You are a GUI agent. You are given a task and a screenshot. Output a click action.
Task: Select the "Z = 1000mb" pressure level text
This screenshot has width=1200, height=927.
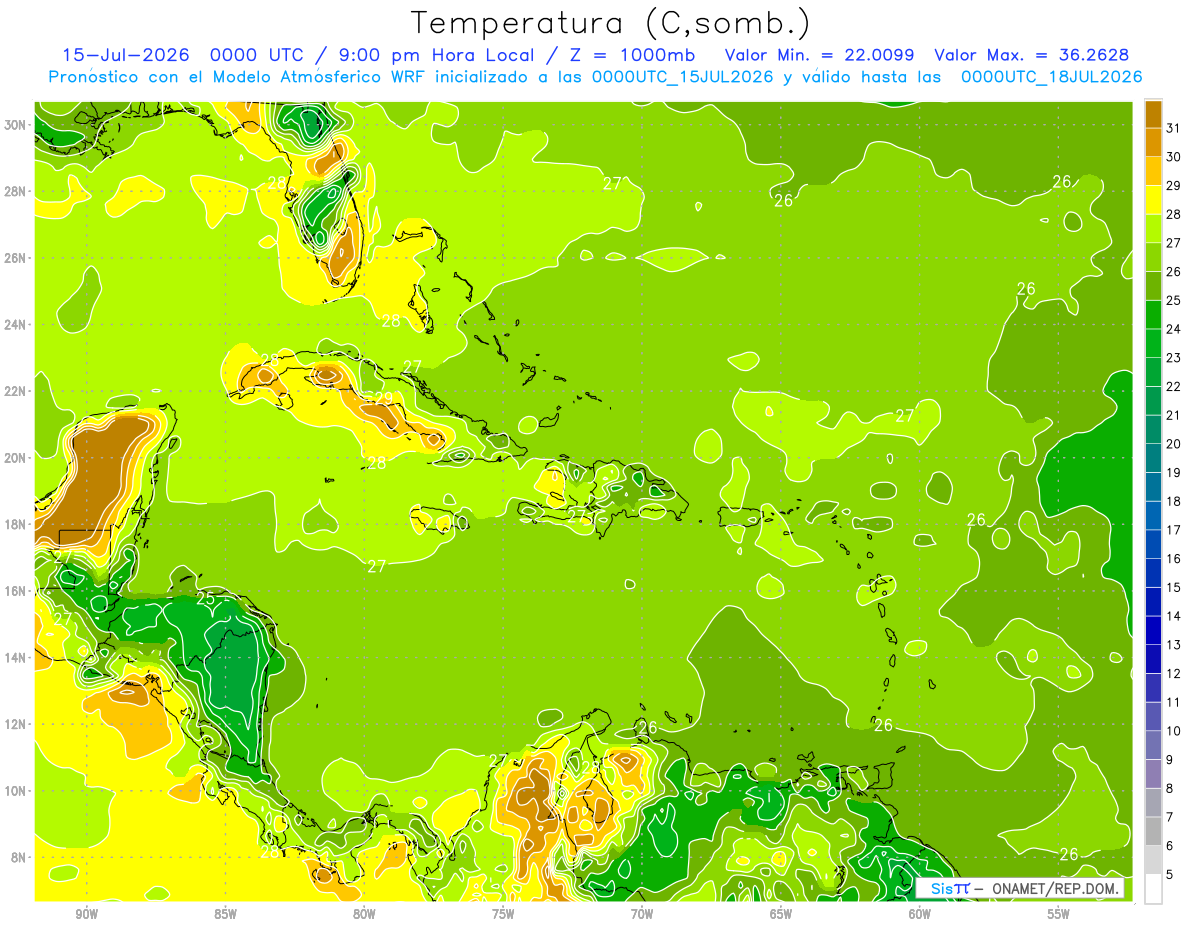632,55
